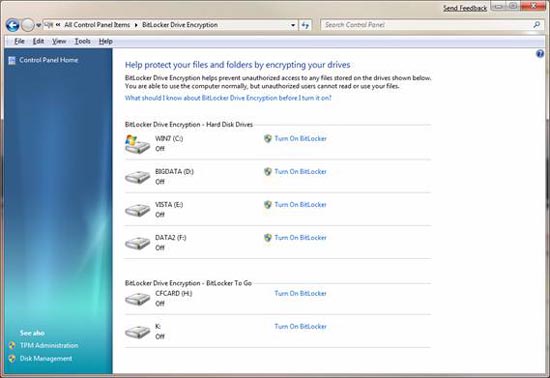550x378 pixels.
Task: Select the CFCARD (H:) drive label
Action: [174, 293]
